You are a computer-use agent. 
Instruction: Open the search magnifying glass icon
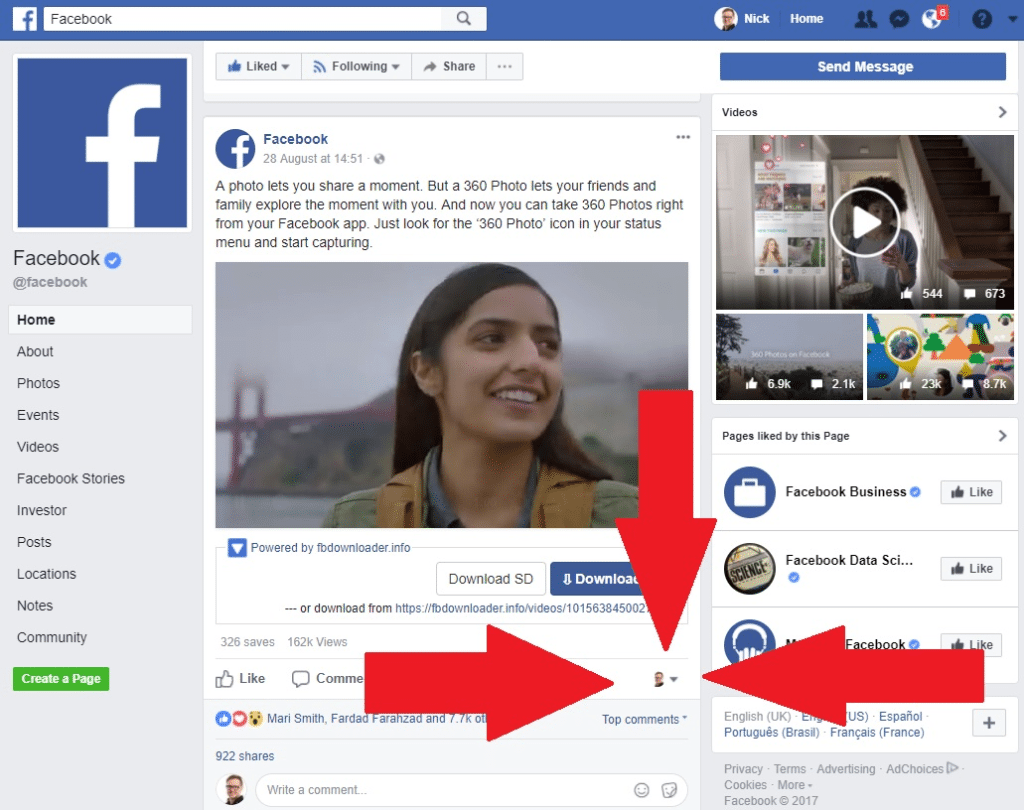point(465,18)
